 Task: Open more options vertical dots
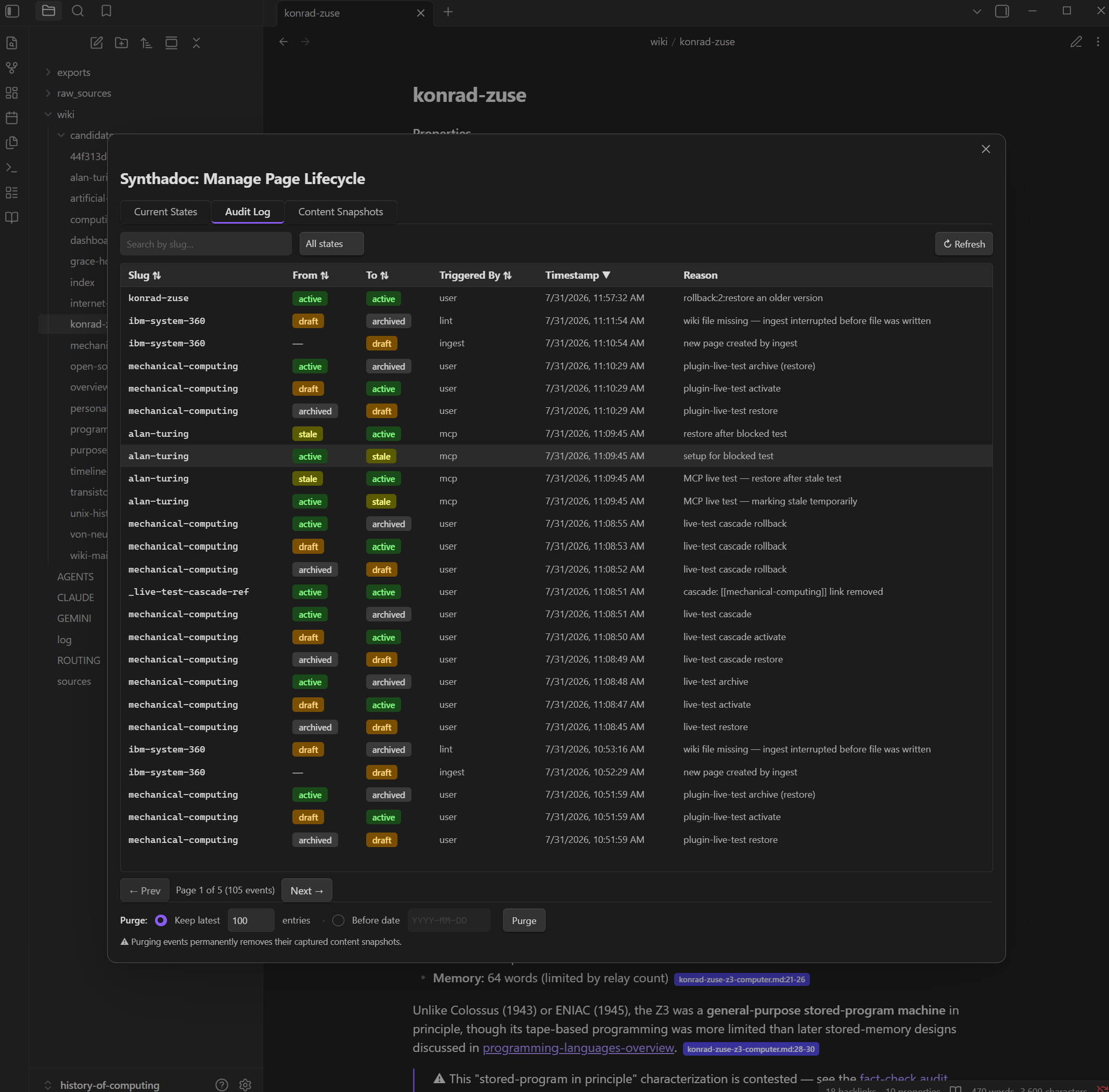(x=1098, y=42)
